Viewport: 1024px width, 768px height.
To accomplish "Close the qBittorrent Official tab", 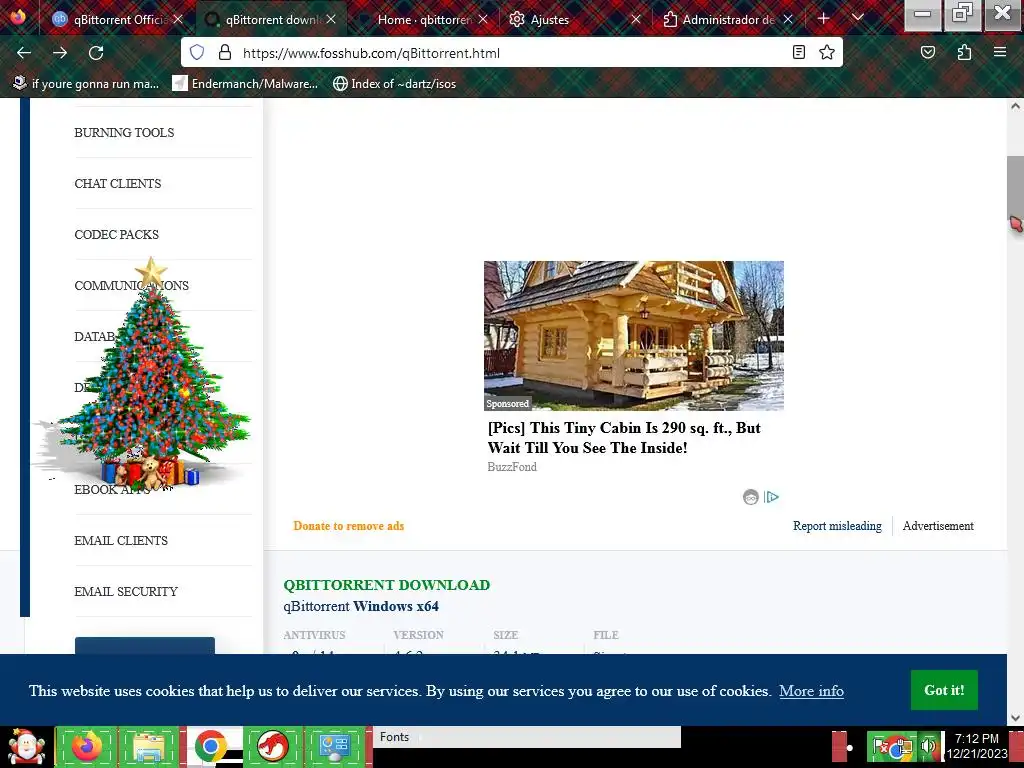I will tap(178, 20).
